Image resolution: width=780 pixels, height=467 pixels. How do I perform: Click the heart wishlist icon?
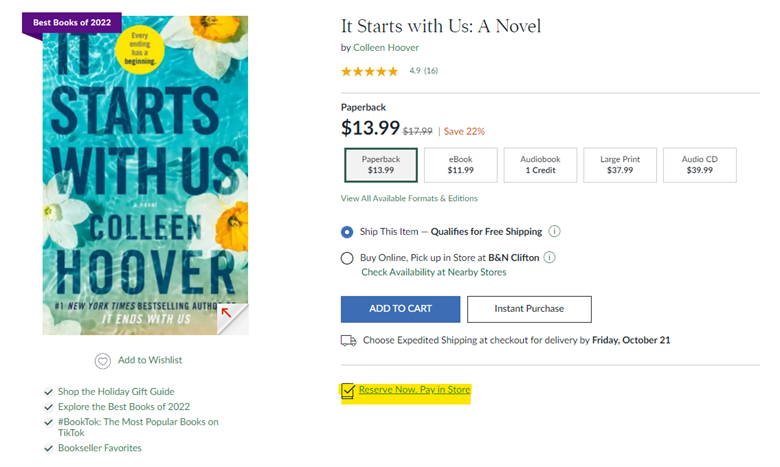click(x=102, y=361)
